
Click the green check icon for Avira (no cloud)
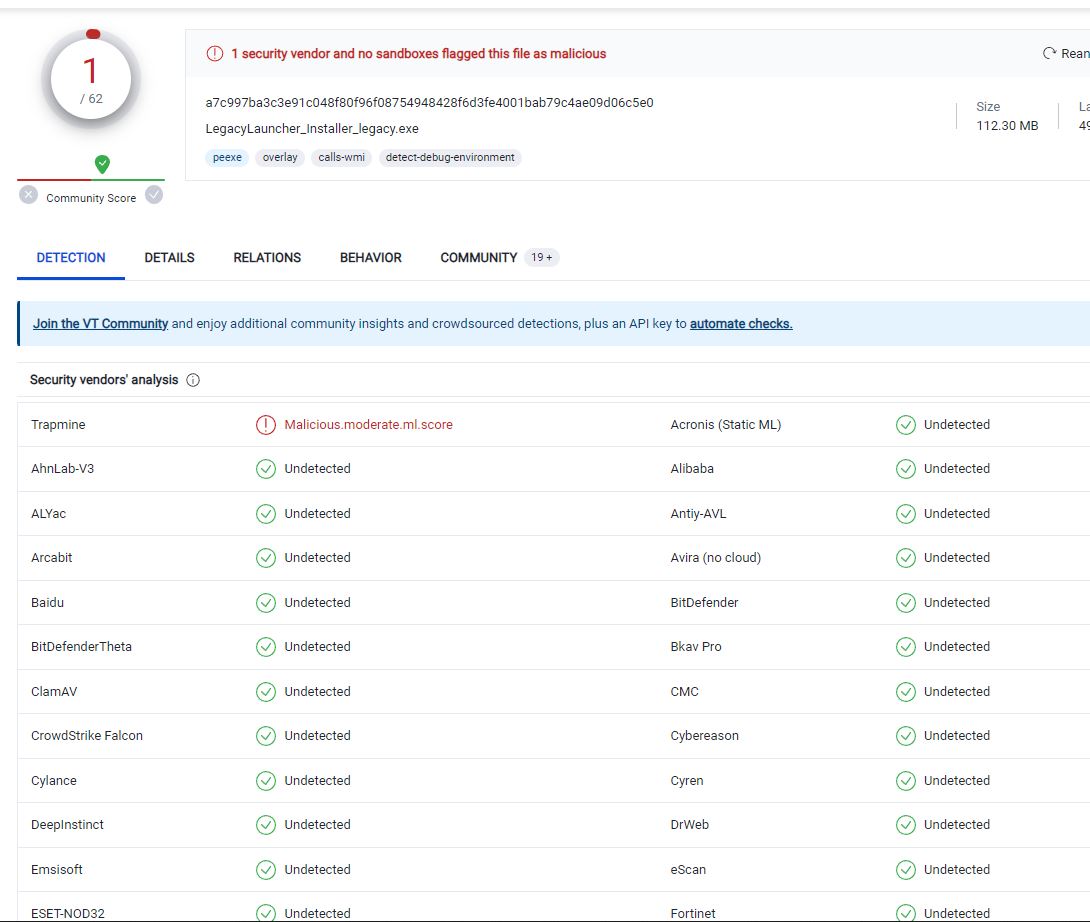coord(905,558)
